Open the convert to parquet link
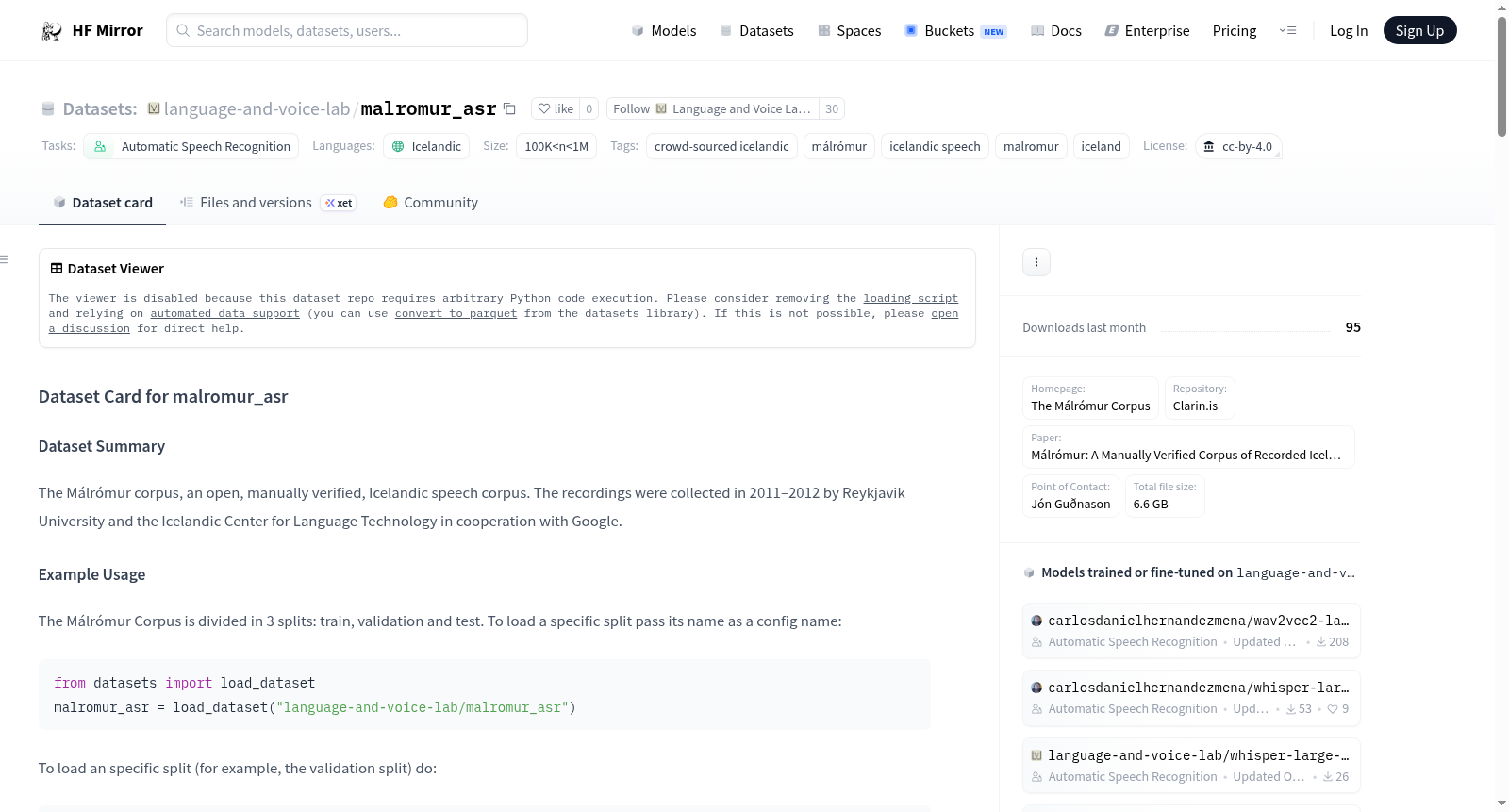The image size is (1509, 812). point(456,313)
